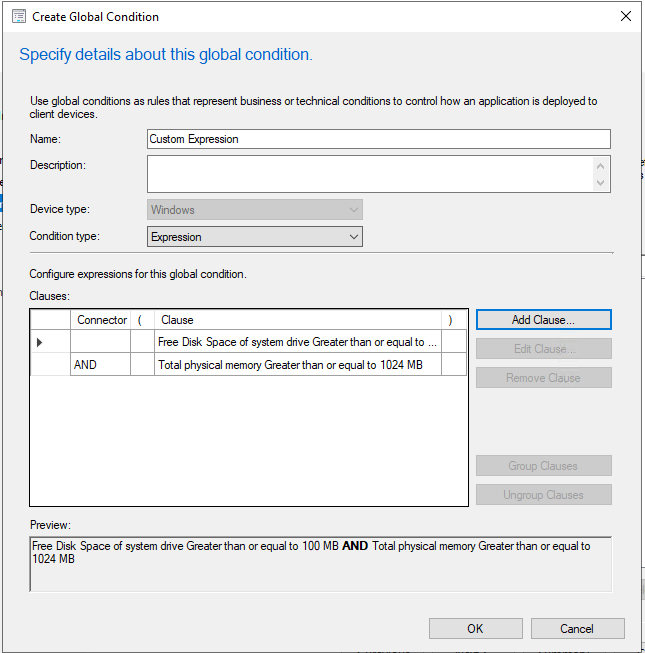This screenshot has width=645, height=653.
Task: Select the AND connector cell
Action: pyautogui.click(x=100, y=365)
